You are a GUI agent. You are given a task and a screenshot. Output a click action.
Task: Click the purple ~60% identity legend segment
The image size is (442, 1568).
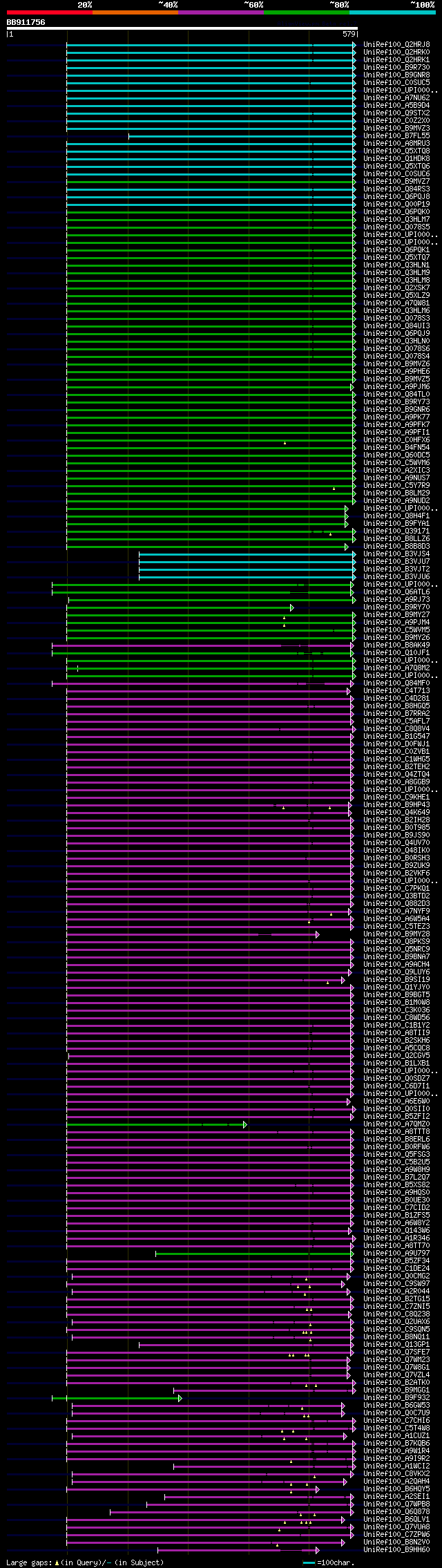click(x=220, y=12)
